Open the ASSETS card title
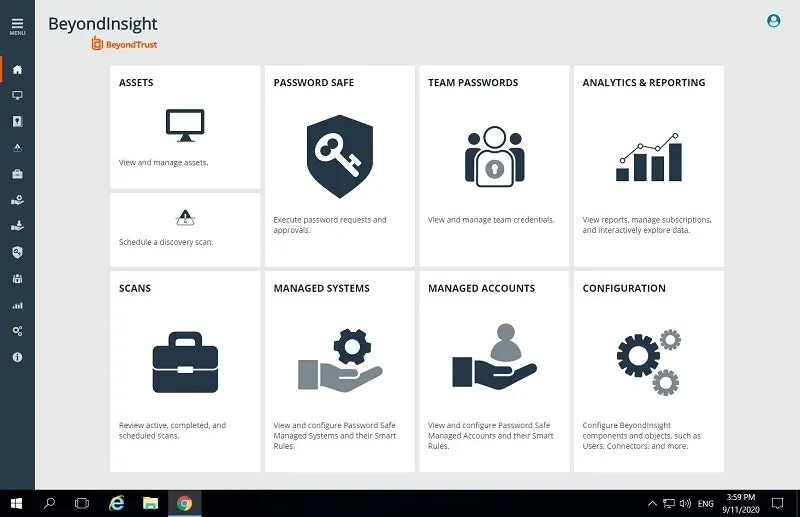The image size is (800, 517). [136, 83]
